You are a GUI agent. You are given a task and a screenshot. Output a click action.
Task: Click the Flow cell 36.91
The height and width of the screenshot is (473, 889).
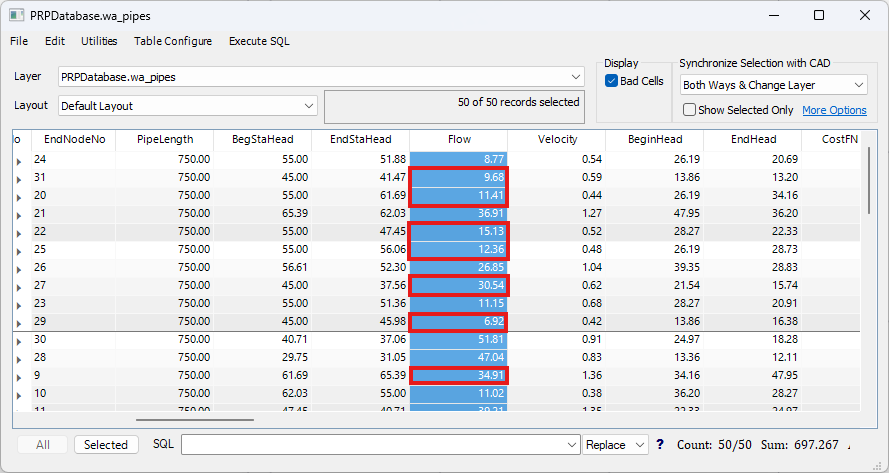(459, 213)
